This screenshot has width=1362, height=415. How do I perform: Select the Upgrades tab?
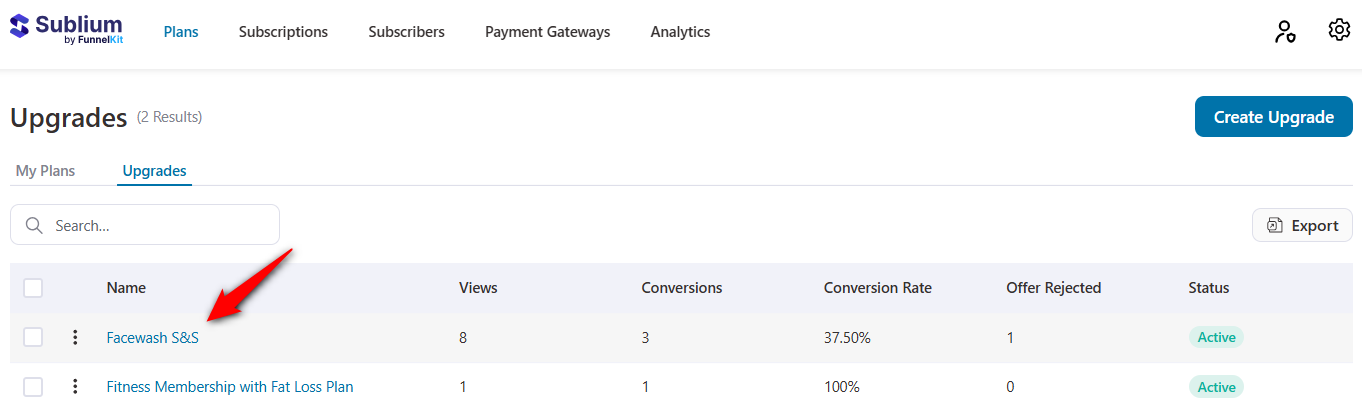(x=154, y=171)
